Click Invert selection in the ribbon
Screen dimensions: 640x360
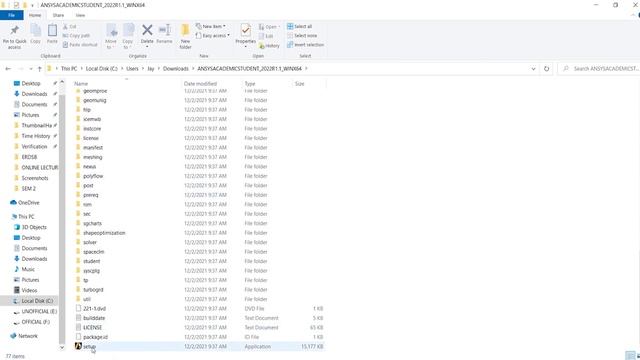[305, 45]
